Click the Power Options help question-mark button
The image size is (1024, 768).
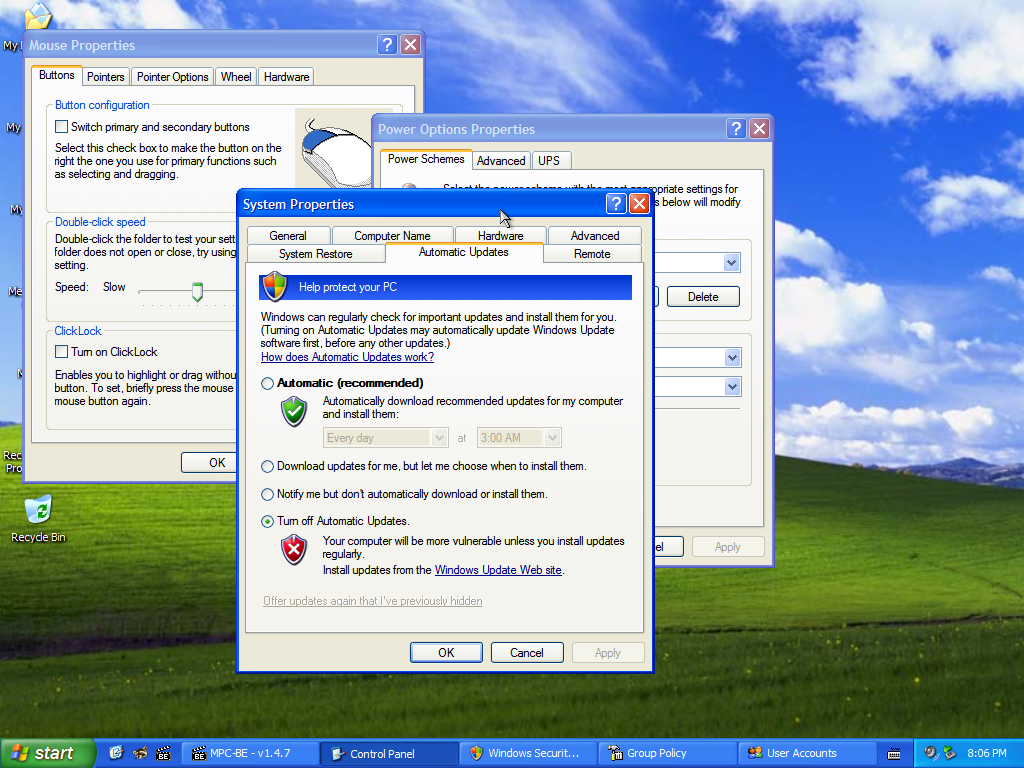(x=736, y=129)
